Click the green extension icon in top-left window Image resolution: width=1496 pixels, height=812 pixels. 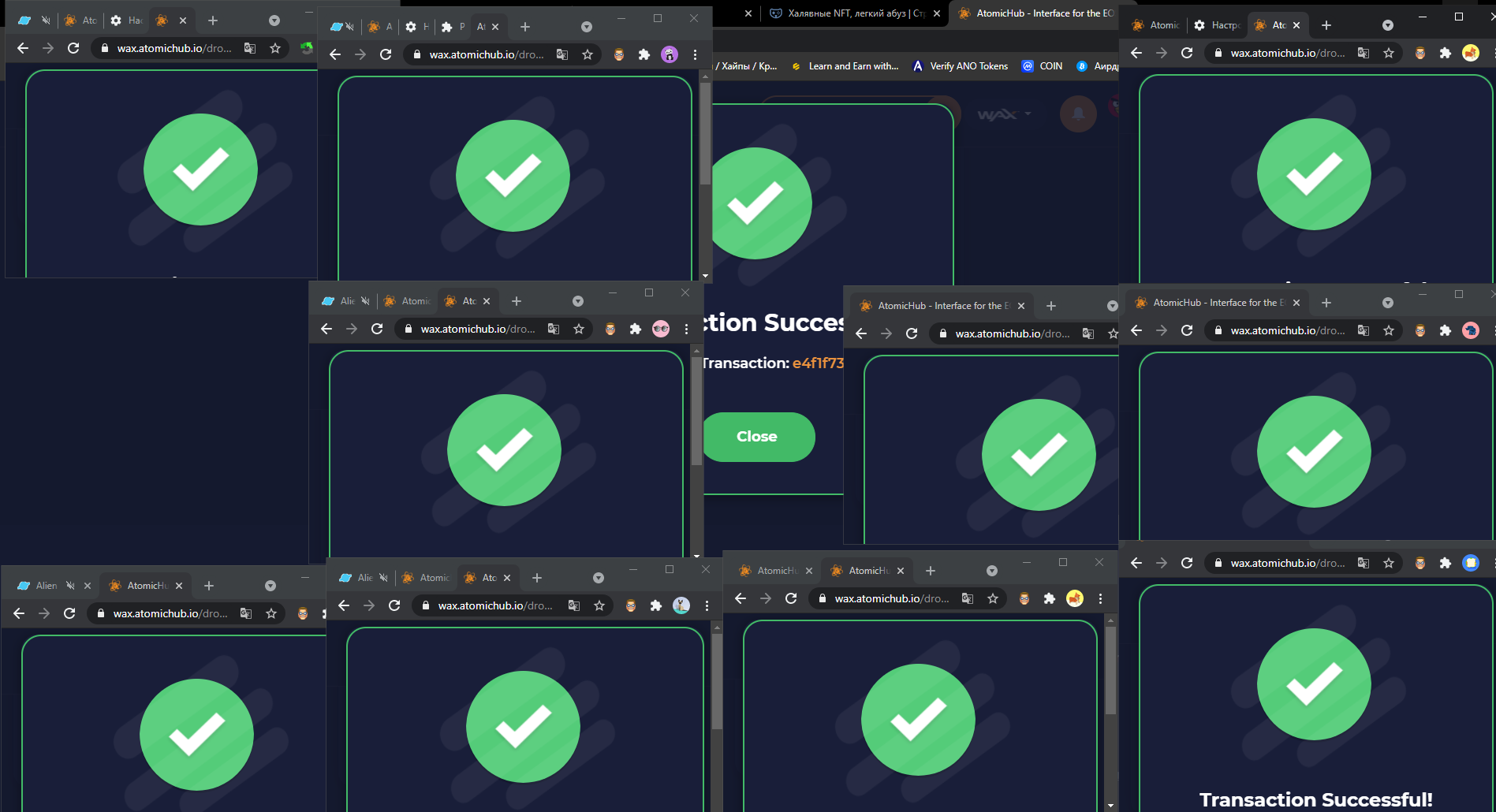tap(307, 48)
